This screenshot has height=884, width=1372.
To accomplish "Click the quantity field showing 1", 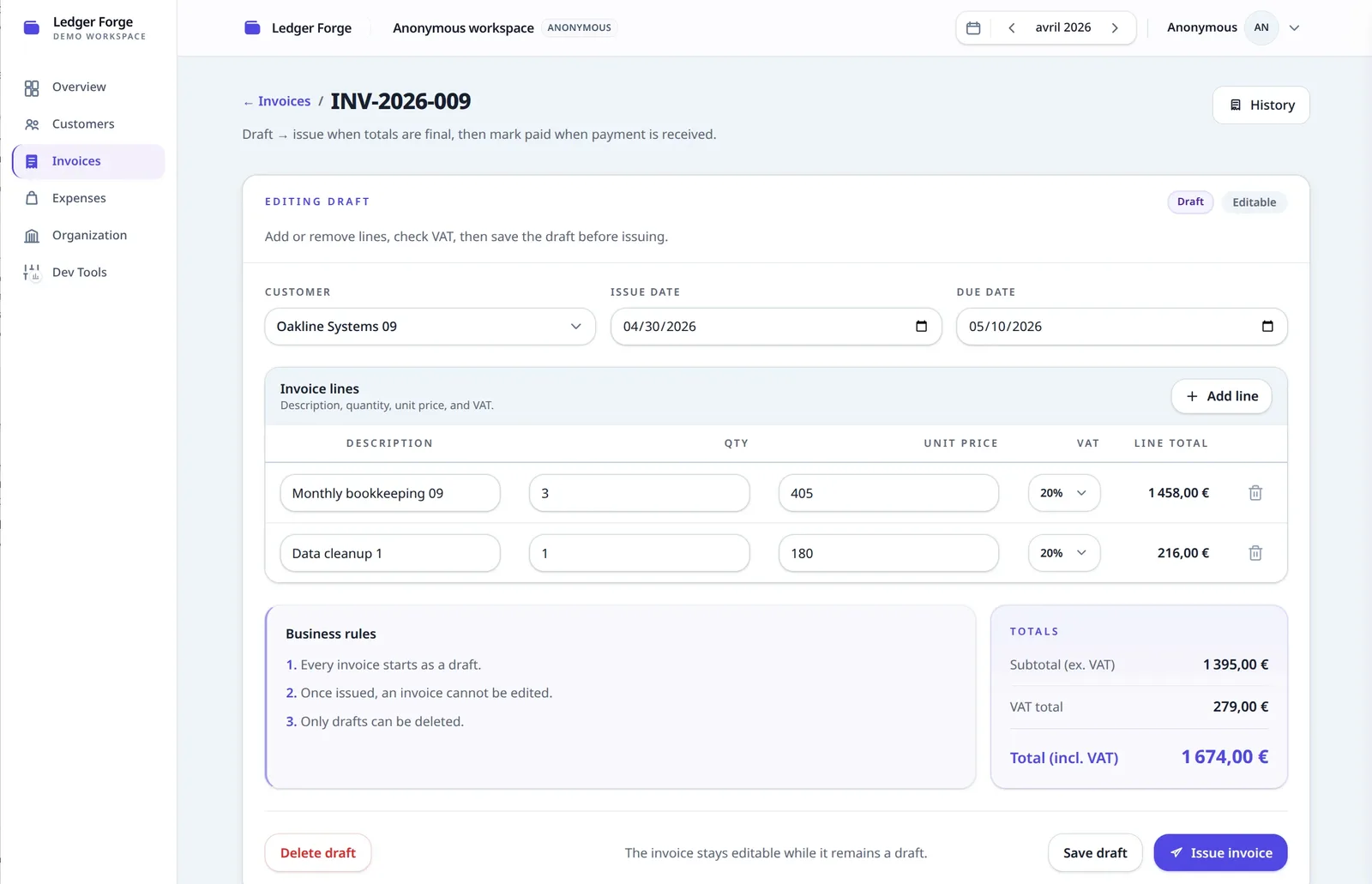I will coord(640,553).
